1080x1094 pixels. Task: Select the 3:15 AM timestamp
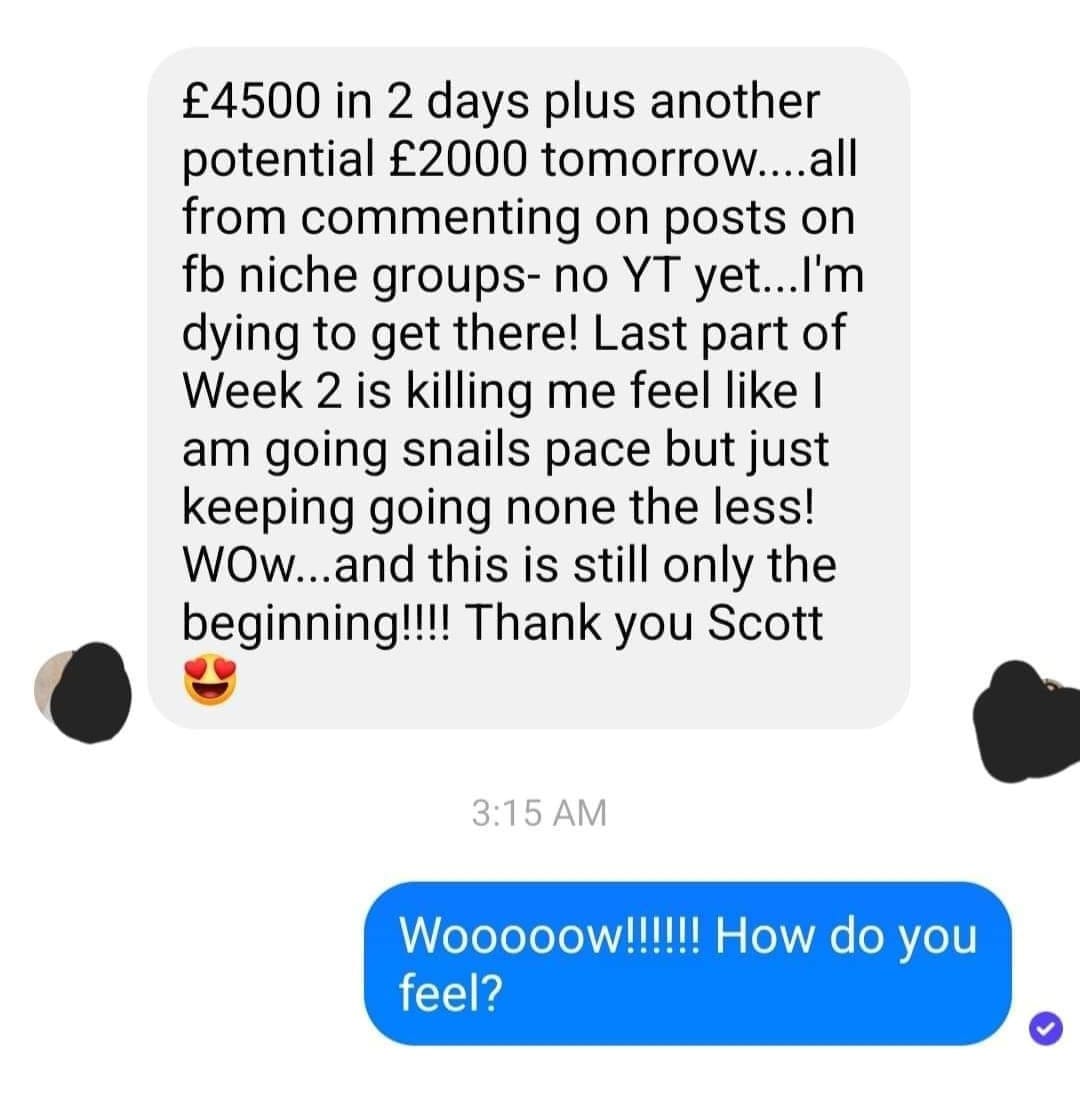coord(539,813)
